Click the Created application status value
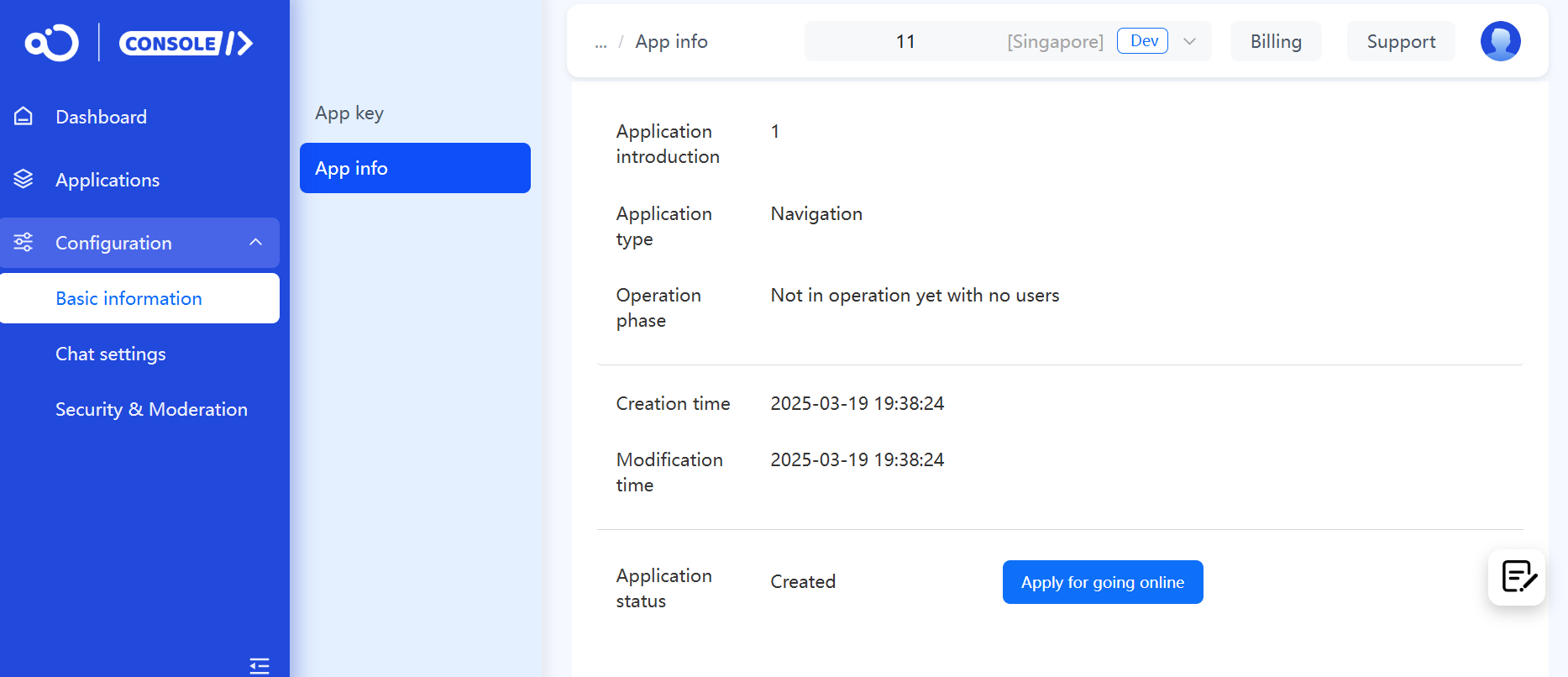 pyautogui.click(x=803, y=581)
